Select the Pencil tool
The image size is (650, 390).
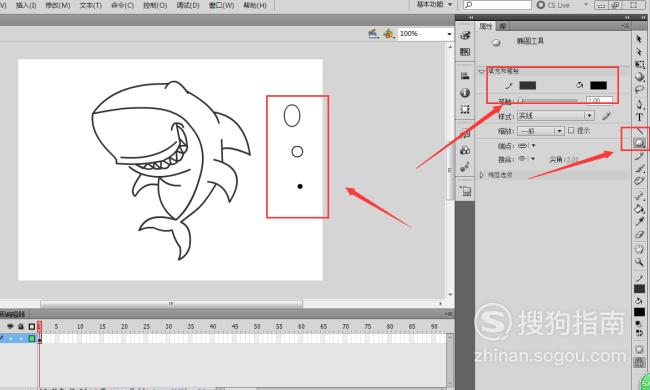(x=639, y=156)
